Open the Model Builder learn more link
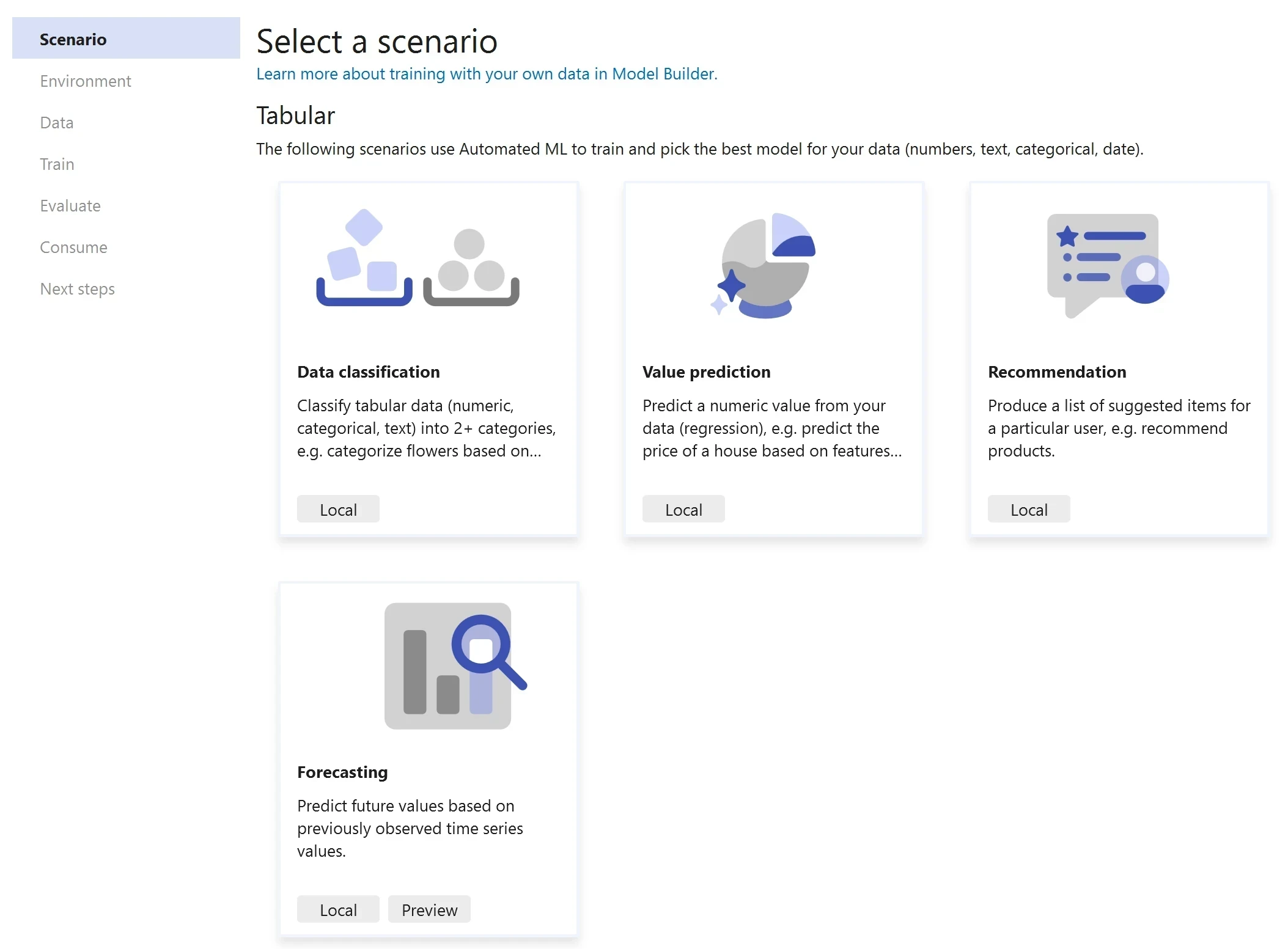This screenshot has width=1288, height=949. pos(487,74)
